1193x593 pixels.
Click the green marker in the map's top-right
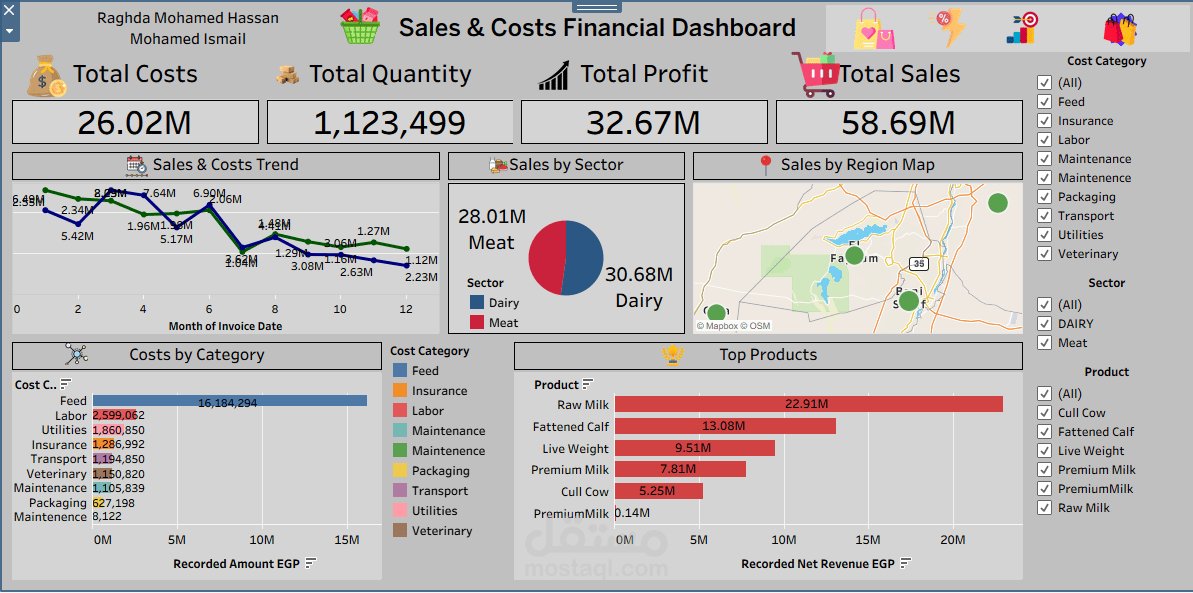pos(997,202)
